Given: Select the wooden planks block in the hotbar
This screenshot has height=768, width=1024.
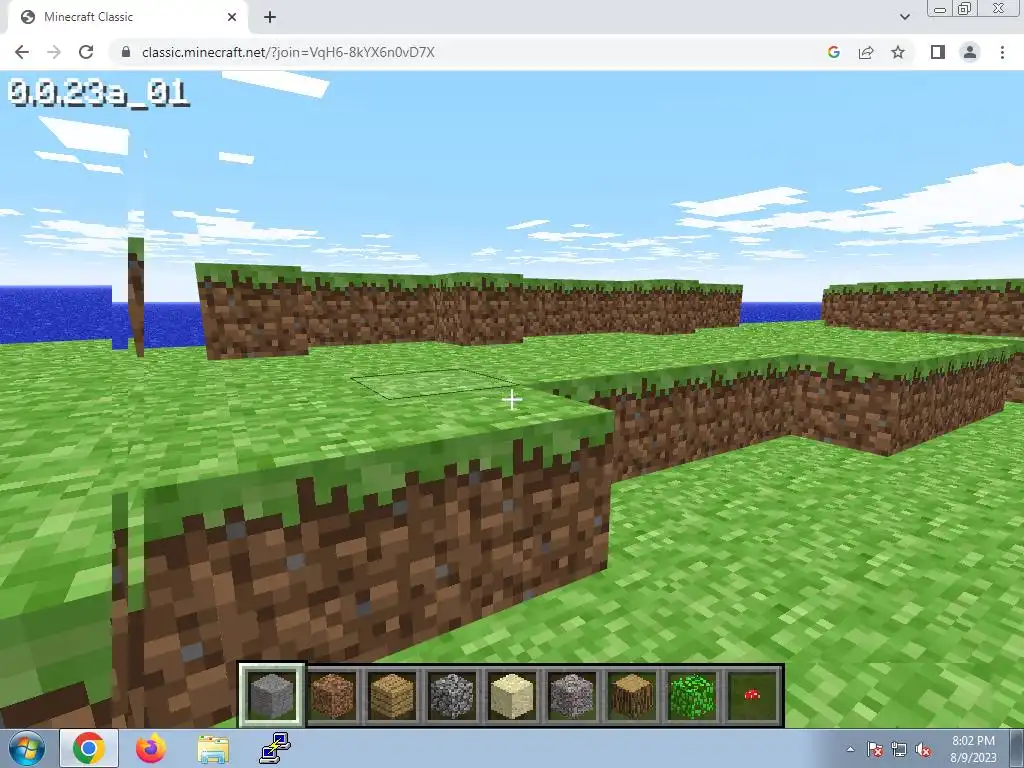Looking at the screenshot, I should pyautogui.click(x=392, y=696).
